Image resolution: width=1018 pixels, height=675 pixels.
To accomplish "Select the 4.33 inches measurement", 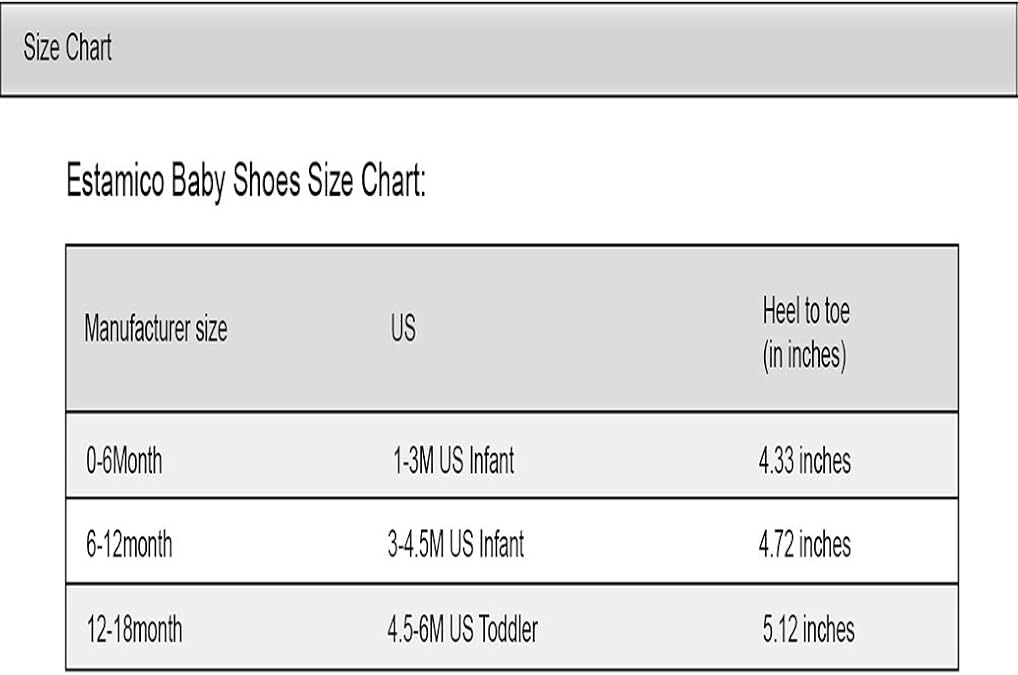I will [x=805, y=461].
